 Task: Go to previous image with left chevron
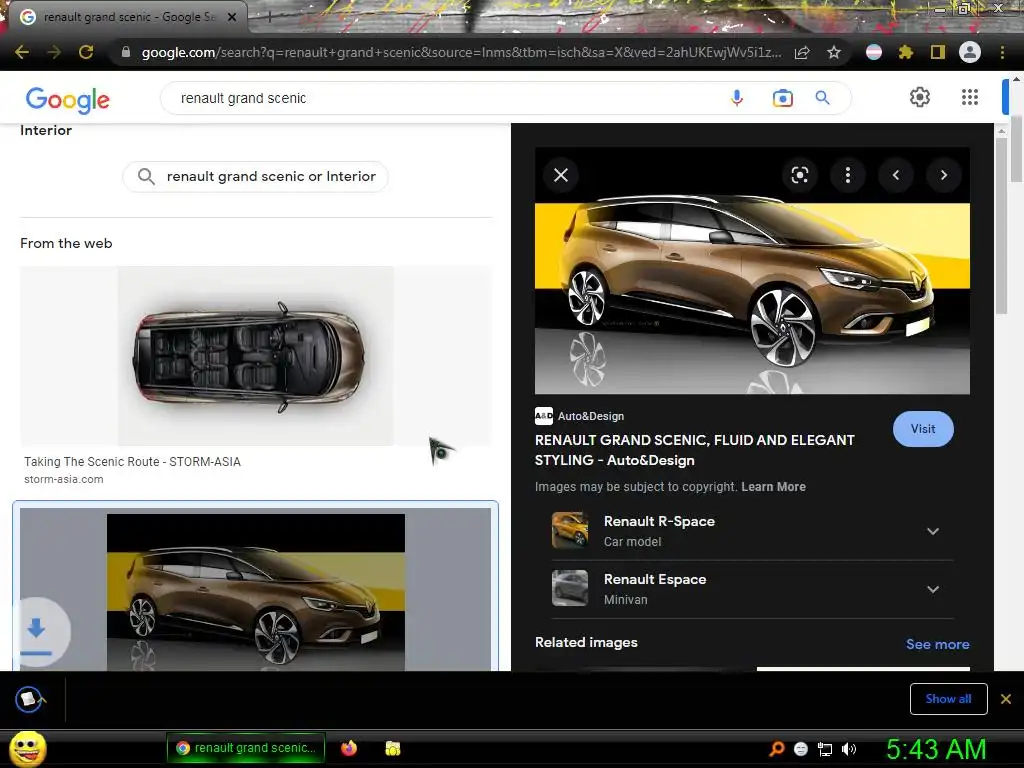[896, 175]
